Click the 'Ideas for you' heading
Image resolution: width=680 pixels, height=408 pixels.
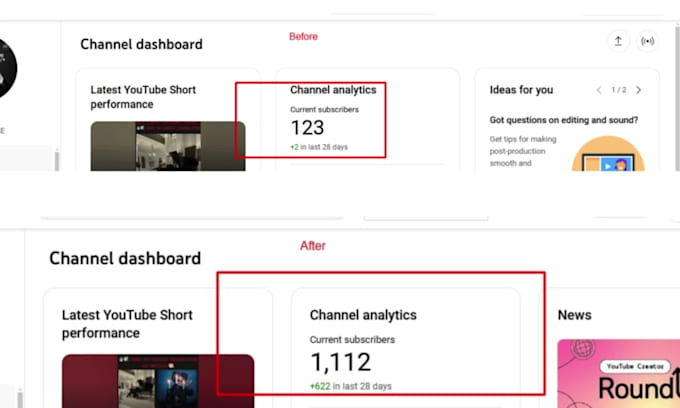click(x=521, y=90)
